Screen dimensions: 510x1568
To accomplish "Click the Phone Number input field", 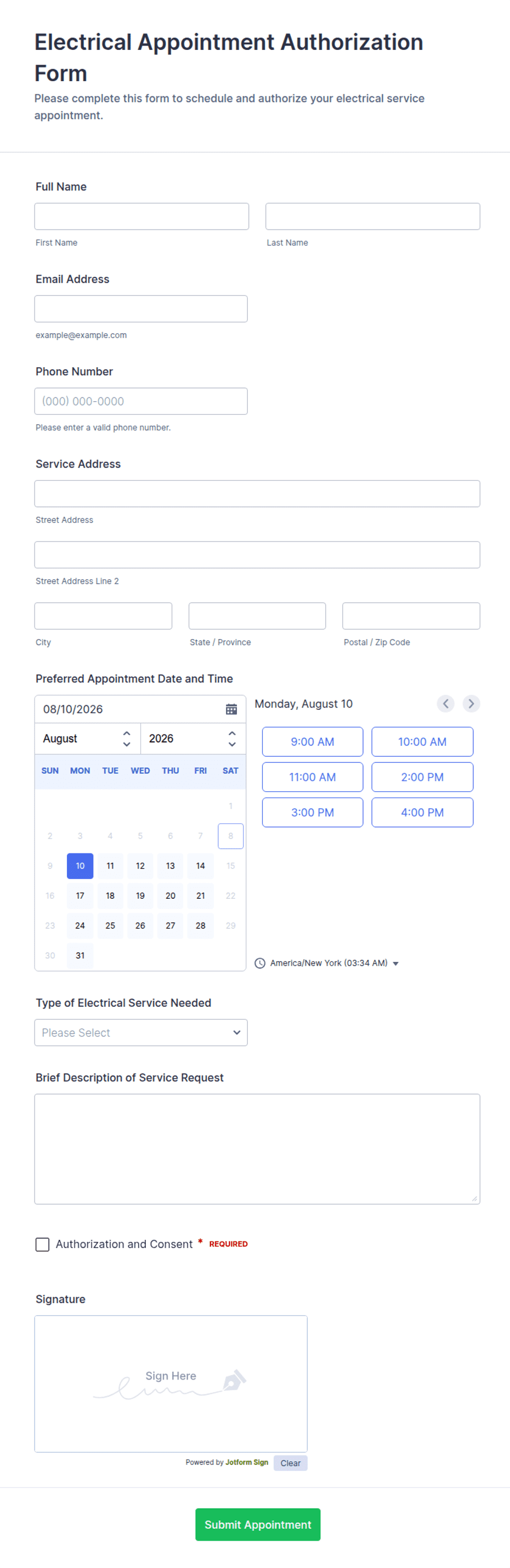I will (x=141, y=401).
